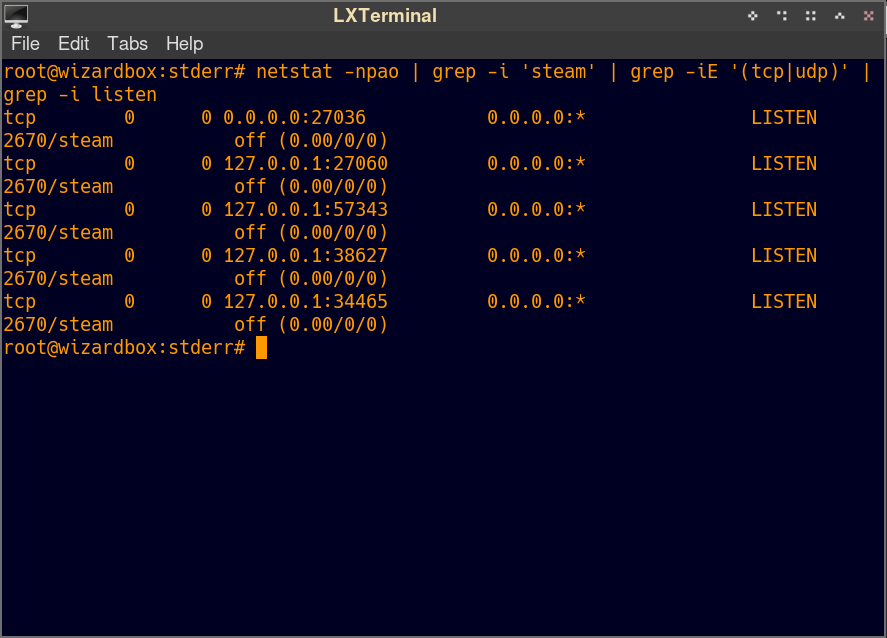Click the four-square titlebar button
The image size is (887, 638).
click(x=811, y=16)
